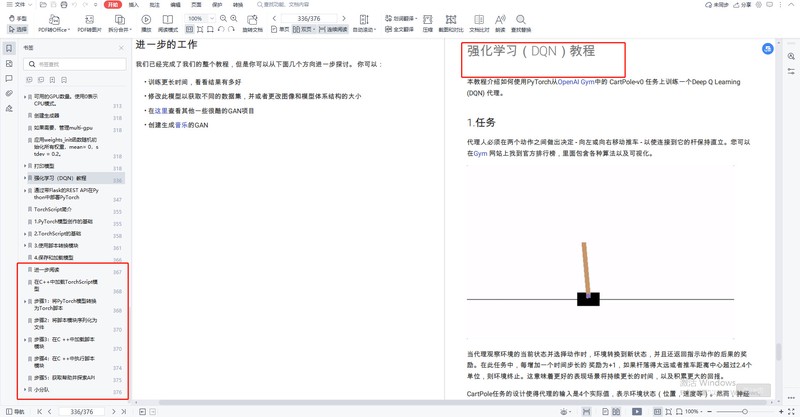This screenshot has height=417, width=800.
Task: Switch to the 批注 tab
Action: [155, 5]
